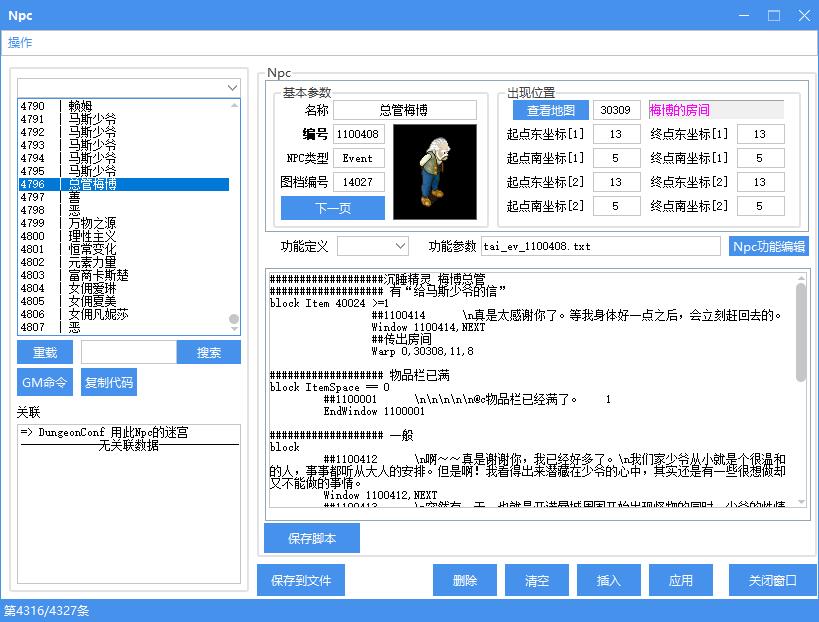
Task: Click the 重载 reload button
Action: 45,352
